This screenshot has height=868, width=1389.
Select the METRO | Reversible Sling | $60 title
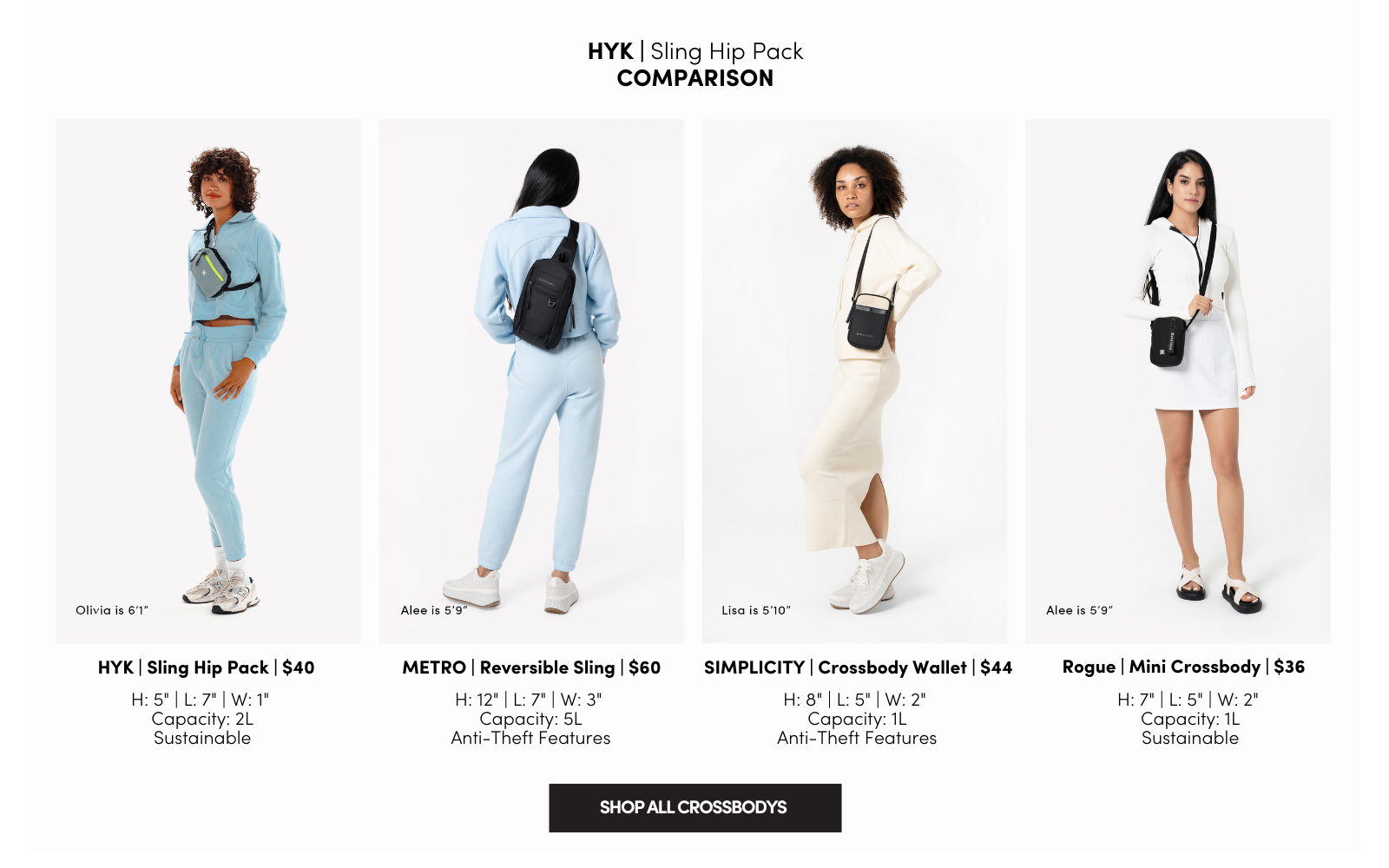(531, 667)
